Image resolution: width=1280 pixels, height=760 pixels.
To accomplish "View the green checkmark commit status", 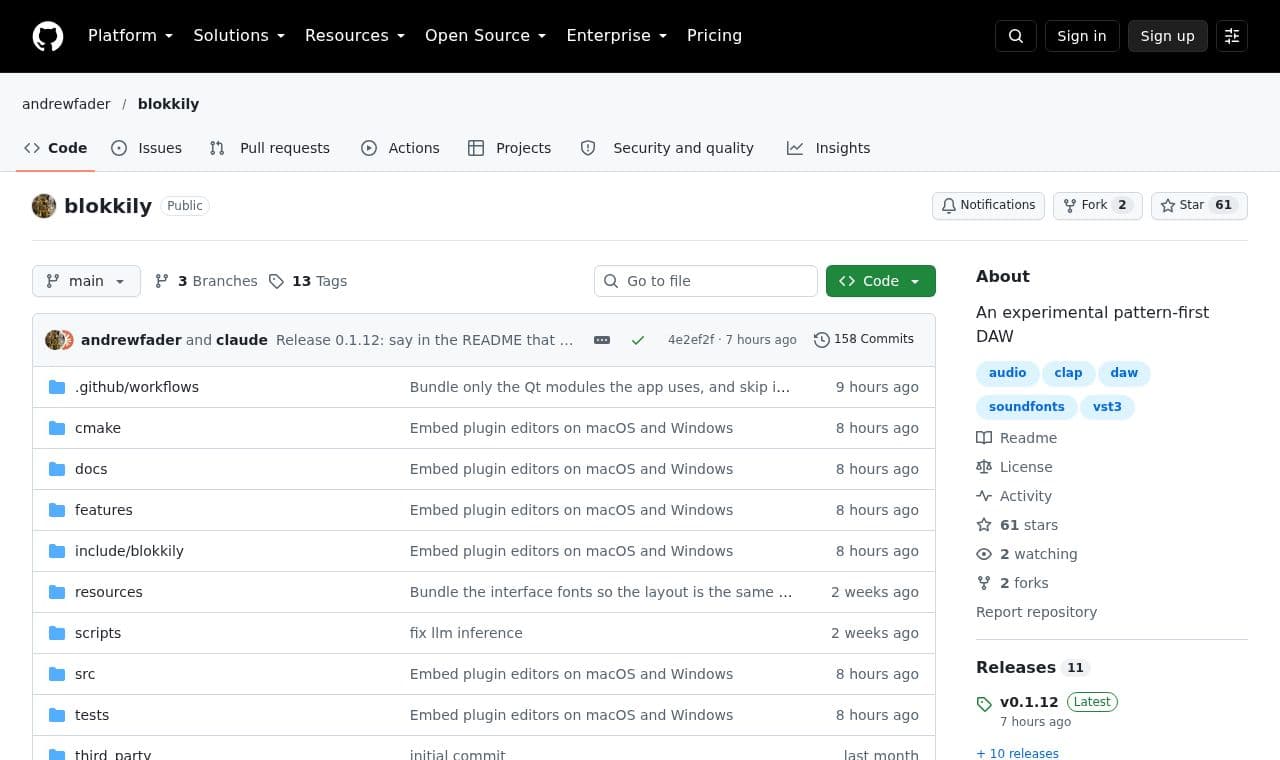I will [638, 340].
